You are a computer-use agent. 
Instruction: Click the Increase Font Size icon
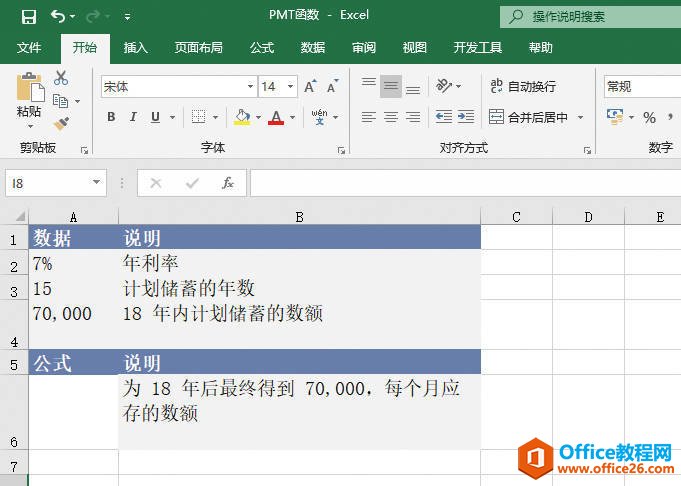(310, 86)
